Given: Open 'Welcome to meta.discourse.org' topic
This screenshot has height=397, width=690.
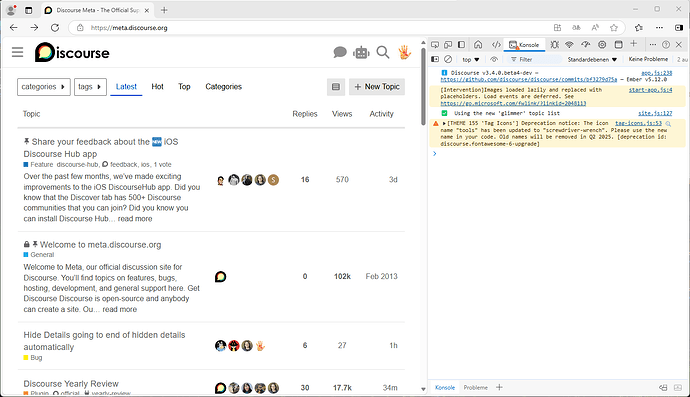Looking at the screenshot, I should point(100,245).
